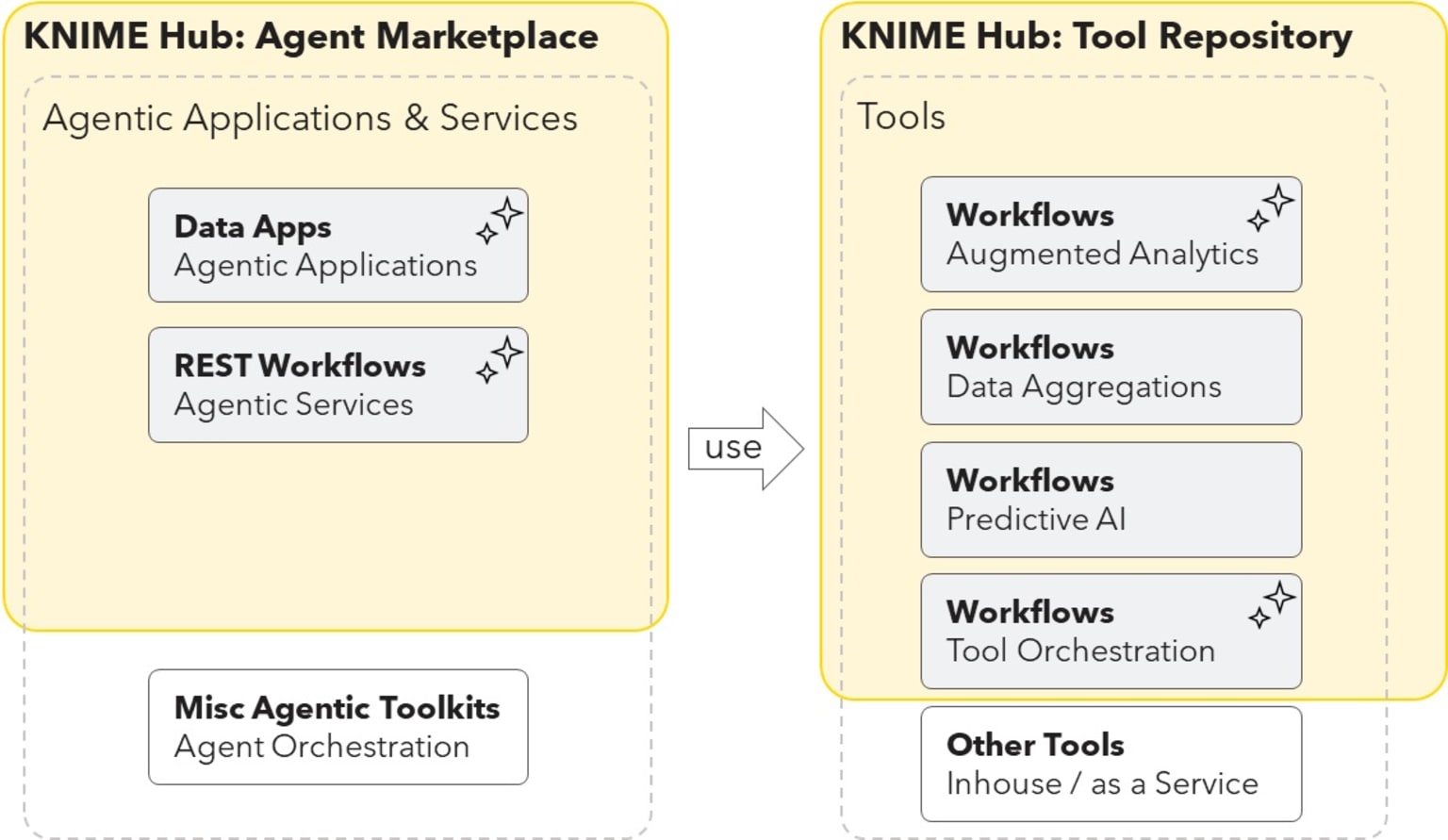Open the Workflows Tool Orchestration card
This screenshot has height=840, width=1448.
pos(1111,632)
